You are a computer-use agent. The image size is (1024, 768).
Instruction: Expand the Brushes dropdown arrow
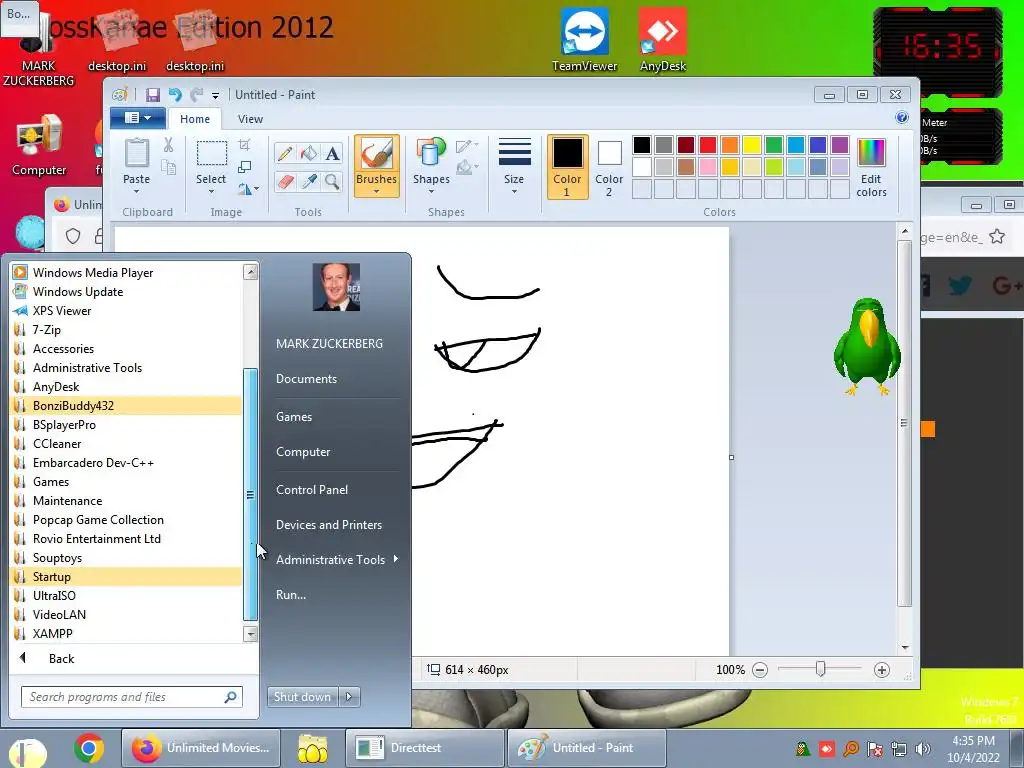coord(377,191)
